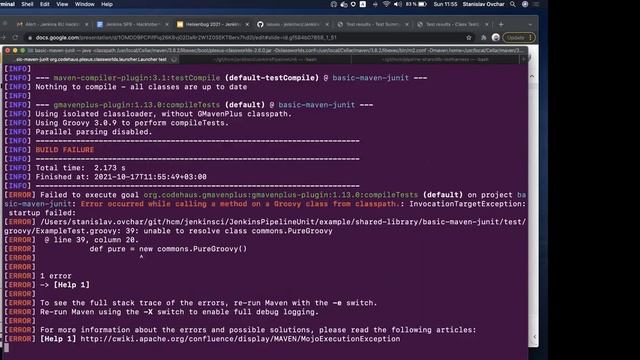Close the Heisenbug 2021 browser tab
This screenshot has width=640, height=360.
click(x=247, y=24)
